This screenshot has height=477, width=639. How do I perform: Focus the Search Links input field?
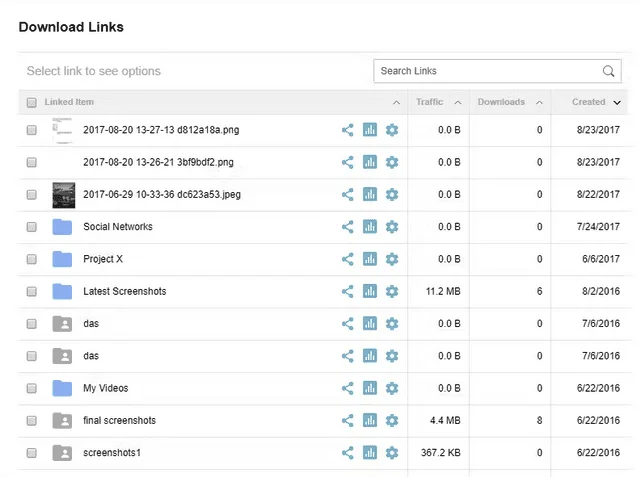[497, 71]
